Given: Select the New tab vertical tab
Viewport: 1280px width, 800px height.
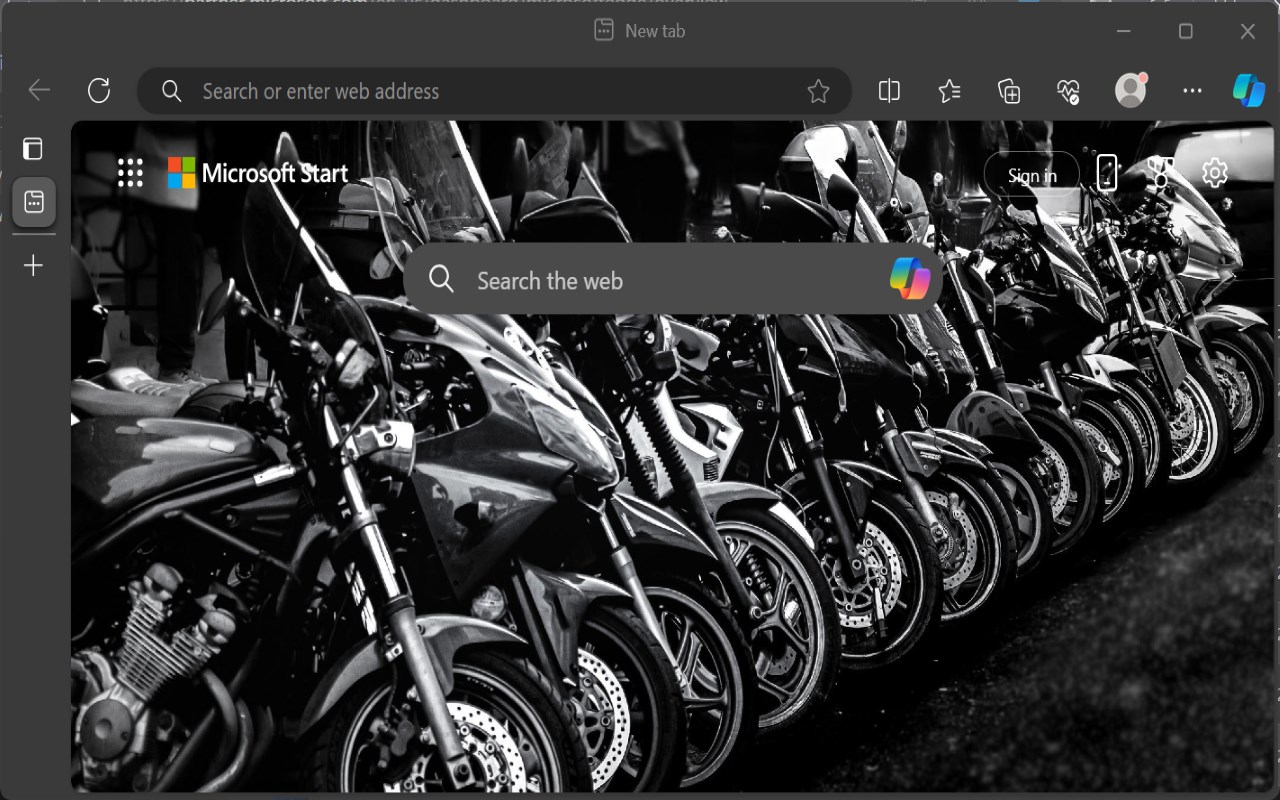Looking at the screenshot, I should tap(34, 203).
